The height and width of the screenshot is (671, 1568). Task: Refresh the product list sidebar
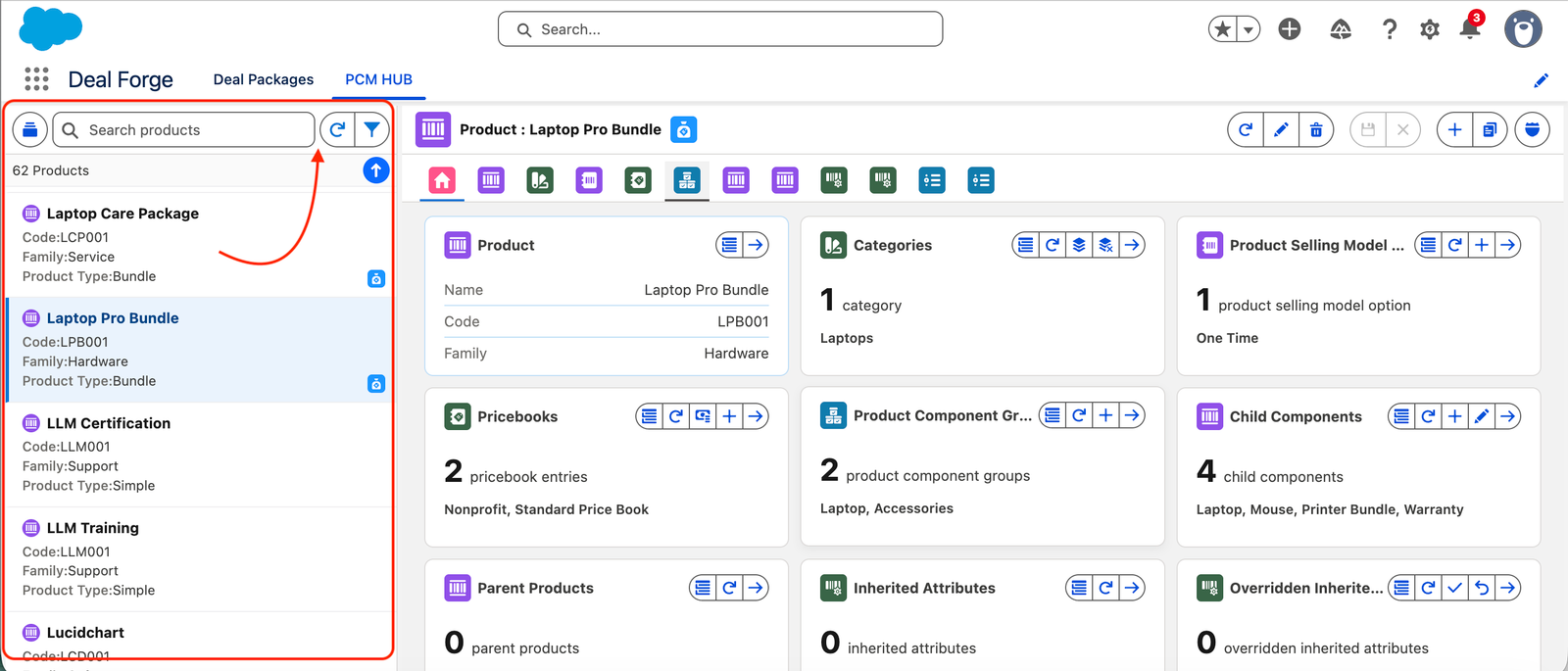coord(337,129)
